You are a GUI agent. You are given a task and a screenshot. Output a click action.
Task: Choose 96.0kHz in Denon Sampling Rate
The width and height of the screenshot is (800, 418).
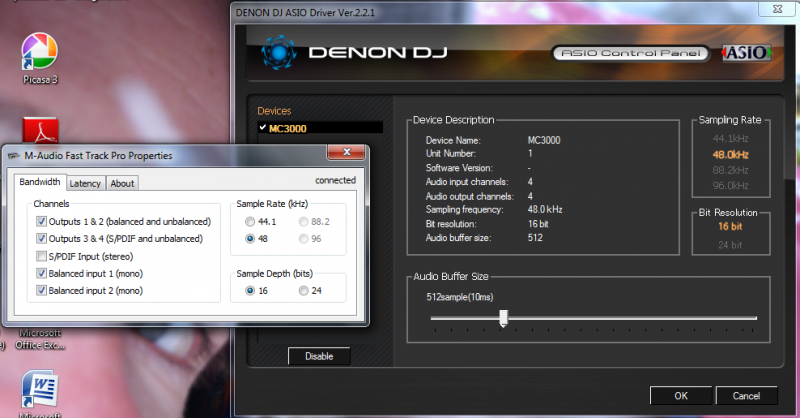click(730, 185)
